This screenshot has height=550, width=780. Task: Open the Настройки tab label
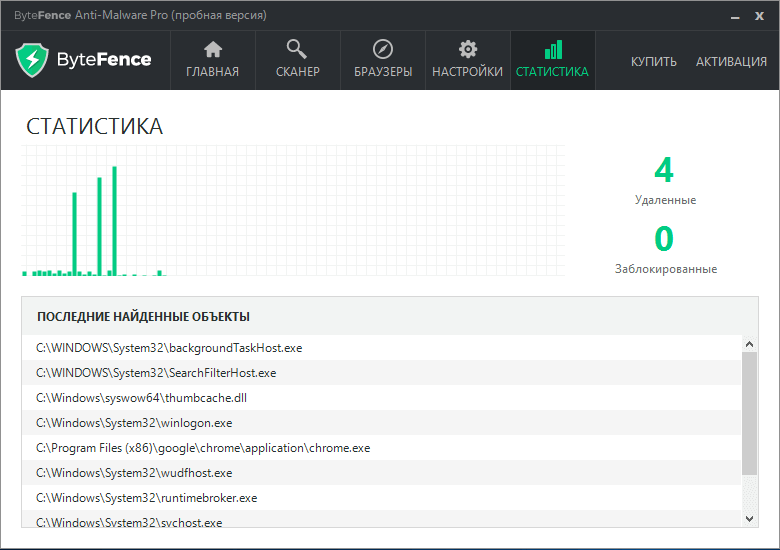(467, 72)
